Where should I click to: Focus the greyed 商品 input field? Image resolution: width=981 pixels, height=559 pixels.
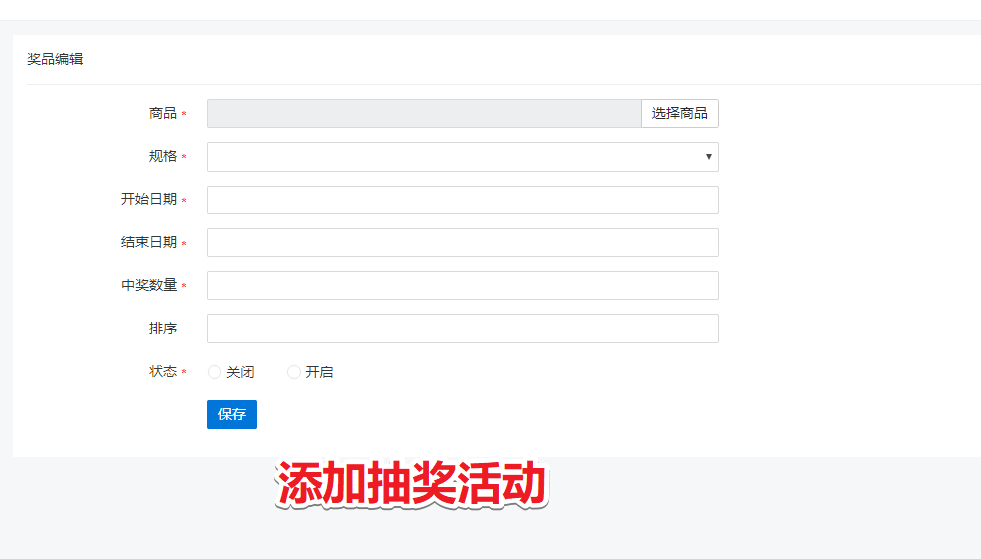pos(424,113)
